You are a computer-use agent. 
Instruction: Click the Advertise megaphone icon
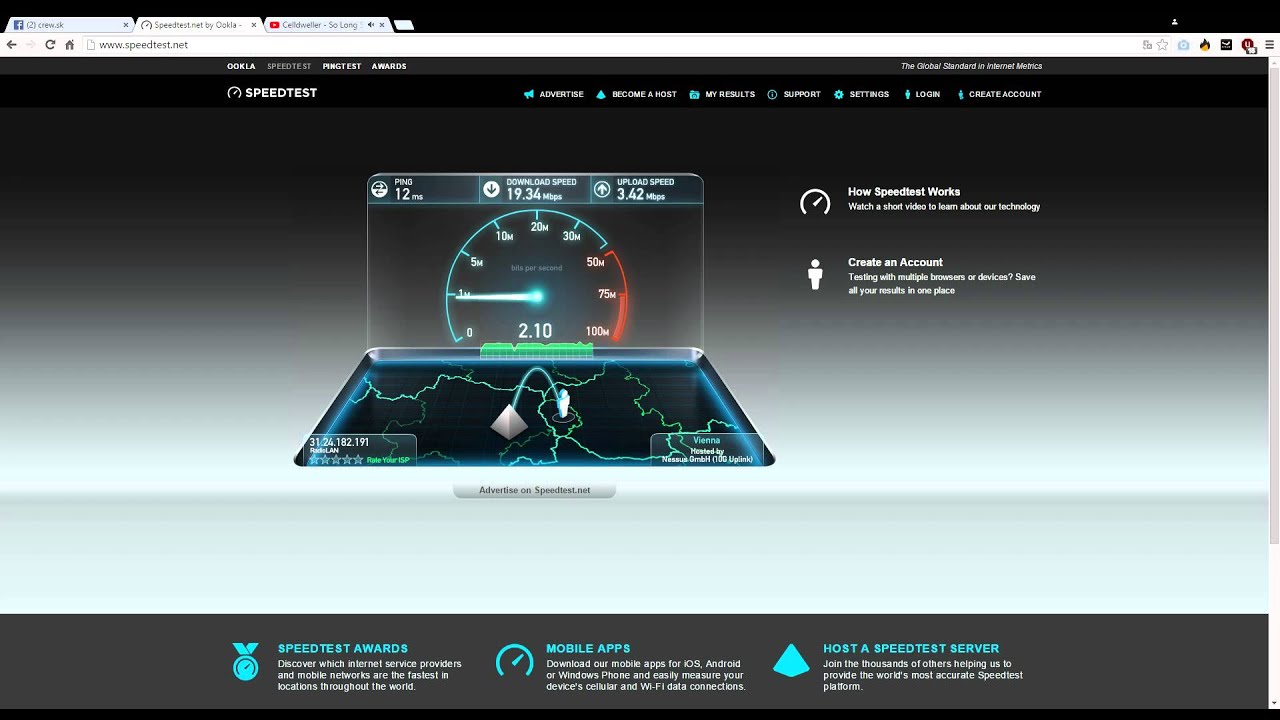tap(529, 94)
